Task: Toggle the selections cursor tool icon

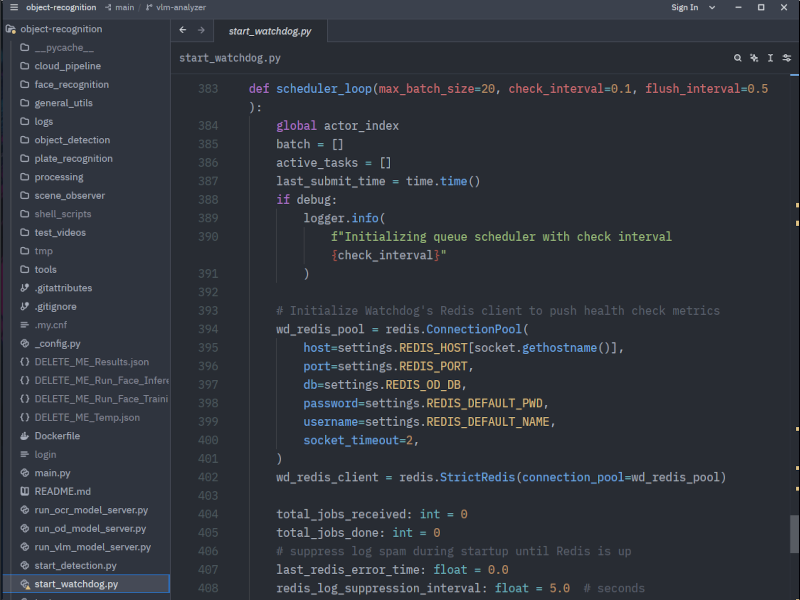Action: pos(770,58)
